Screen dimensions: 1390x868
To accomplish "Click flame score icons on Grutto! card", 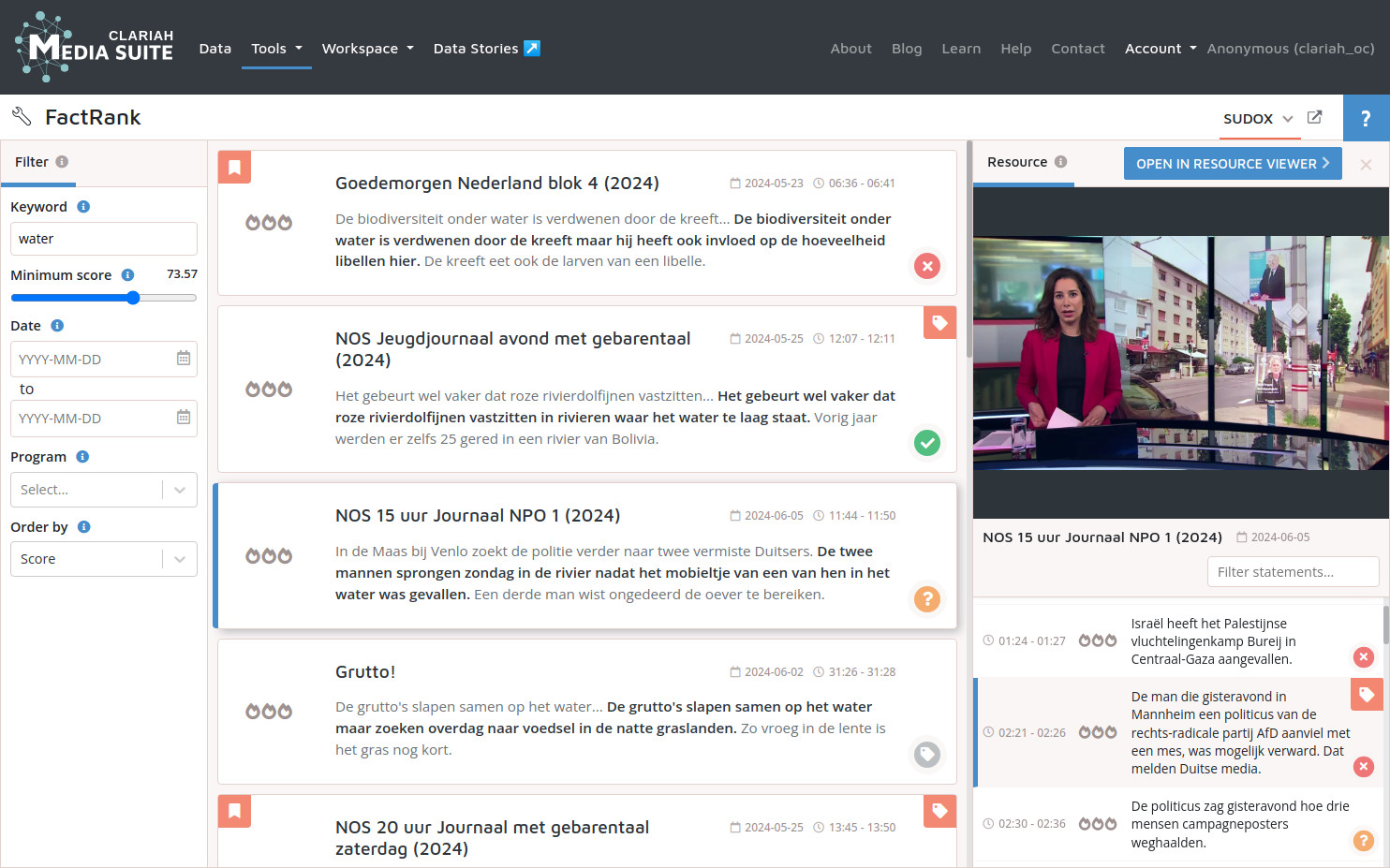I will 269,711.
